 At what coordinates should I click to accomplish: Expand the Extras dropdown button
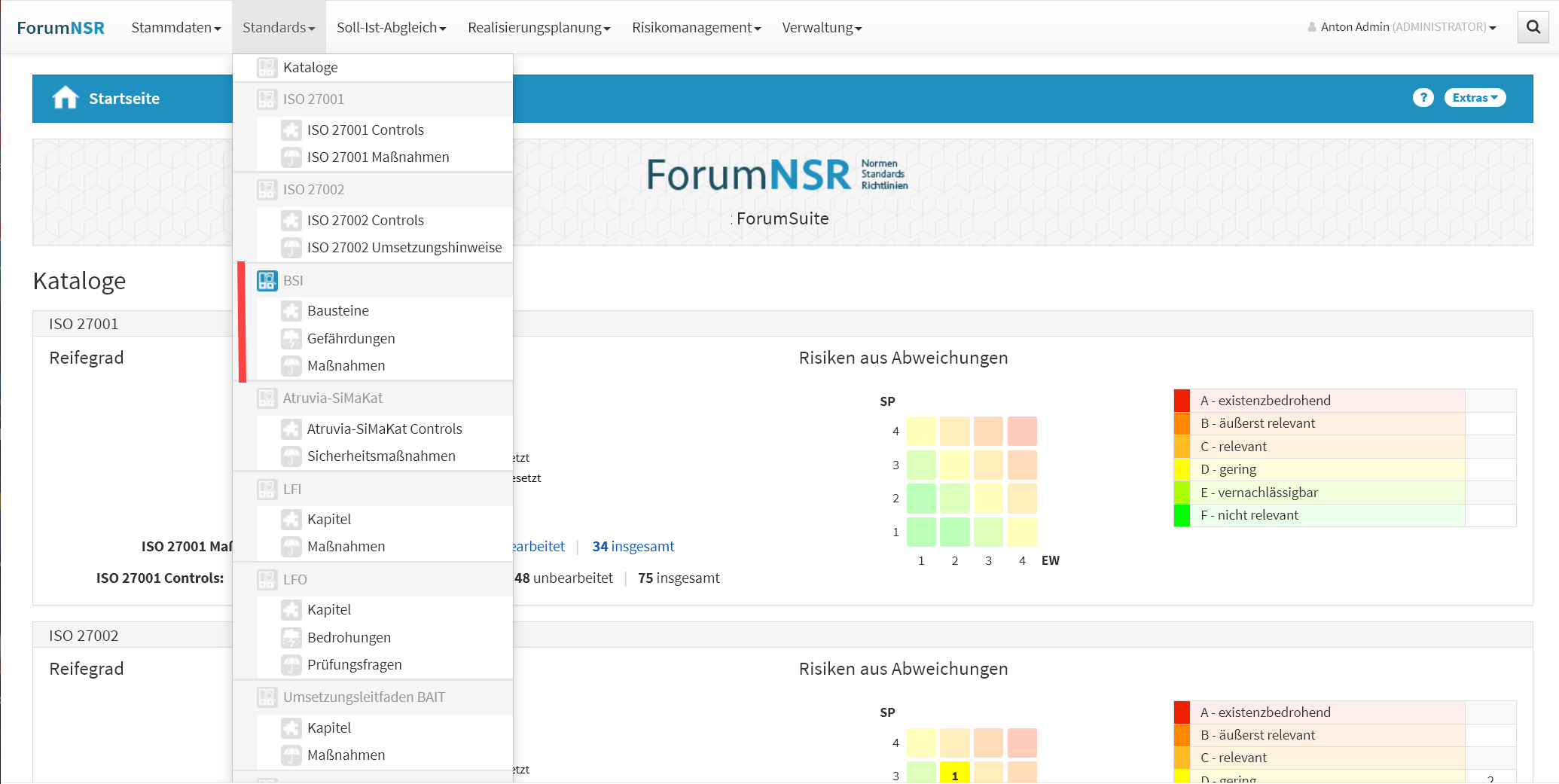[1474, 98]
